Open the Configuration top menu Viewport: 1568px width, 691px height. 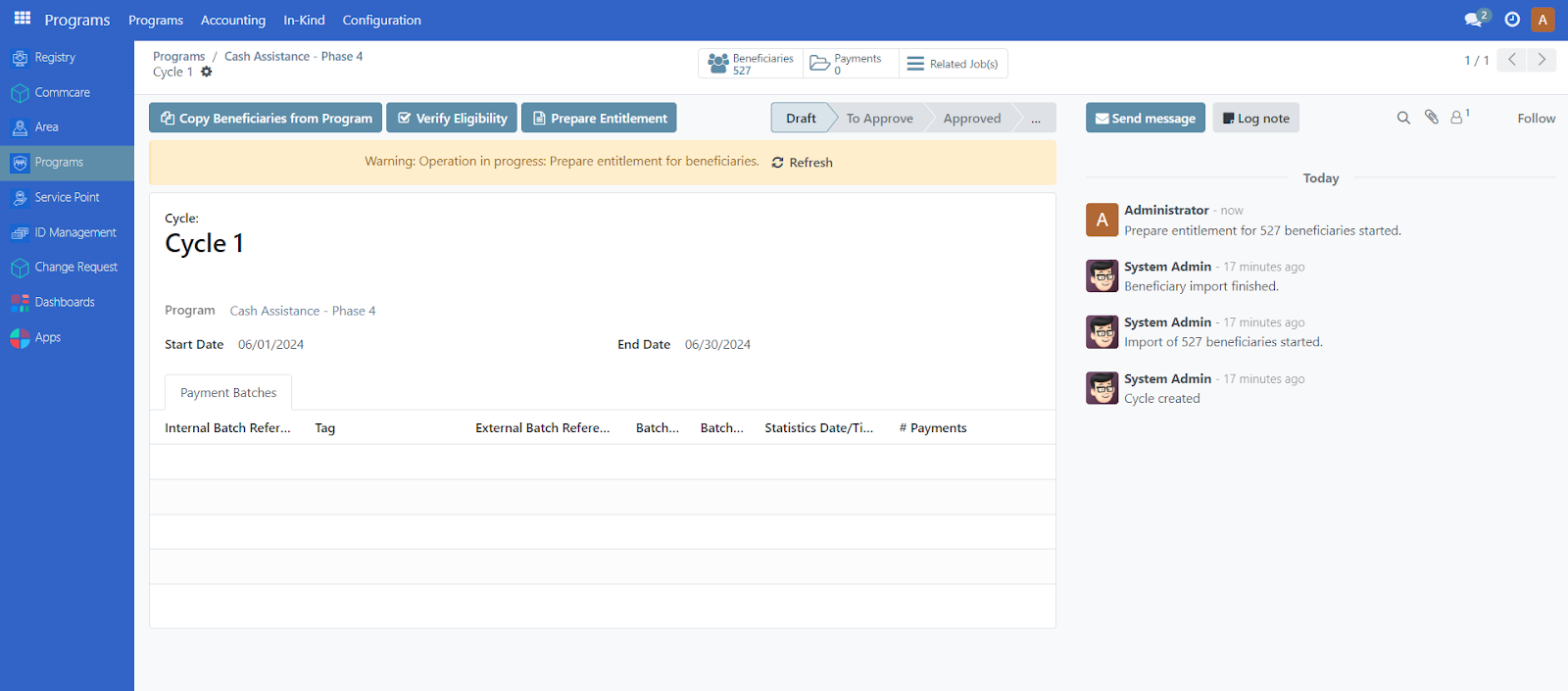click(381, 21)
